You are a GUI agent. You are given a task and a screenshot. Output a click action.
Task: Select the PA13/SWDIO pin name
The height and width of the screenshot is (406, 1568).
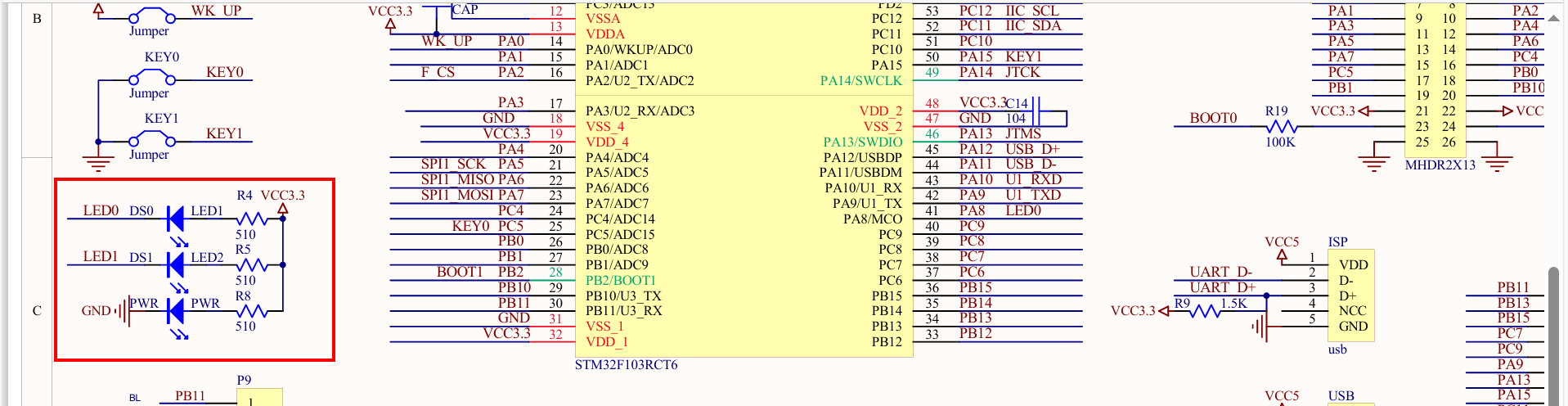coord(863,142)
